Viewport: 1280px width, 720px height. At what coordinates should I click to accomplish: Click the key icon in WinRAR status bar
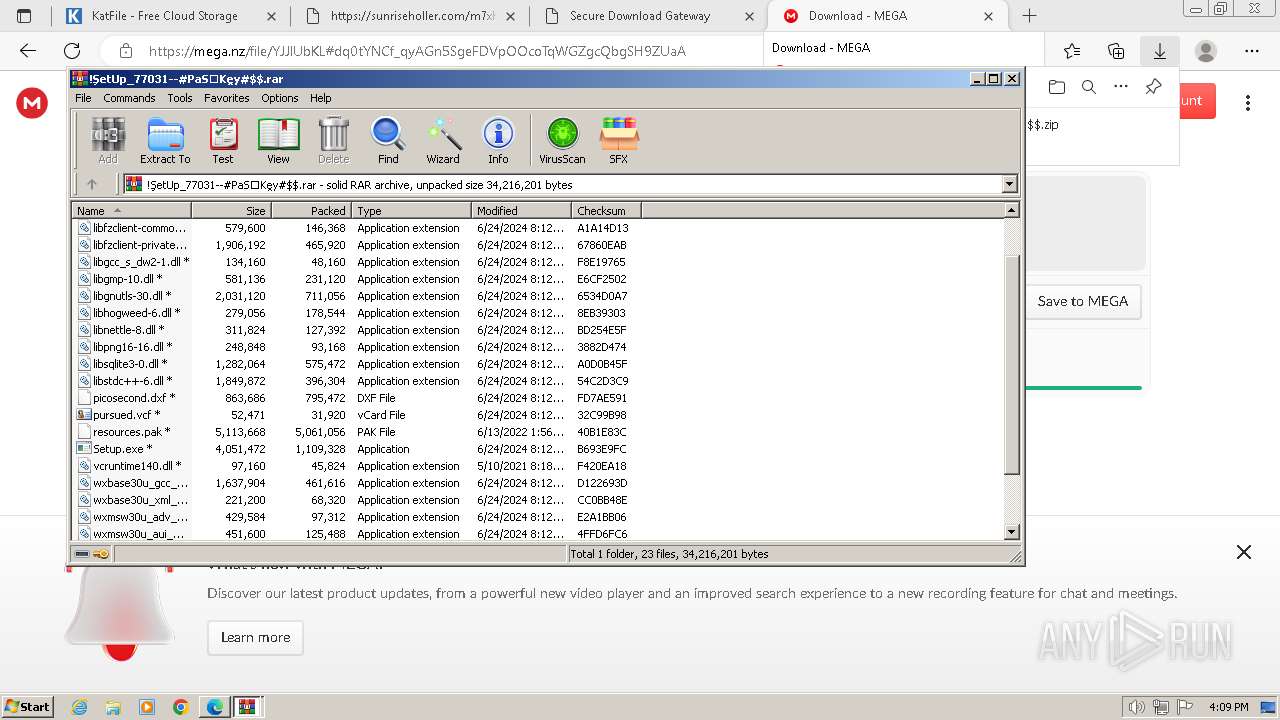101,554
